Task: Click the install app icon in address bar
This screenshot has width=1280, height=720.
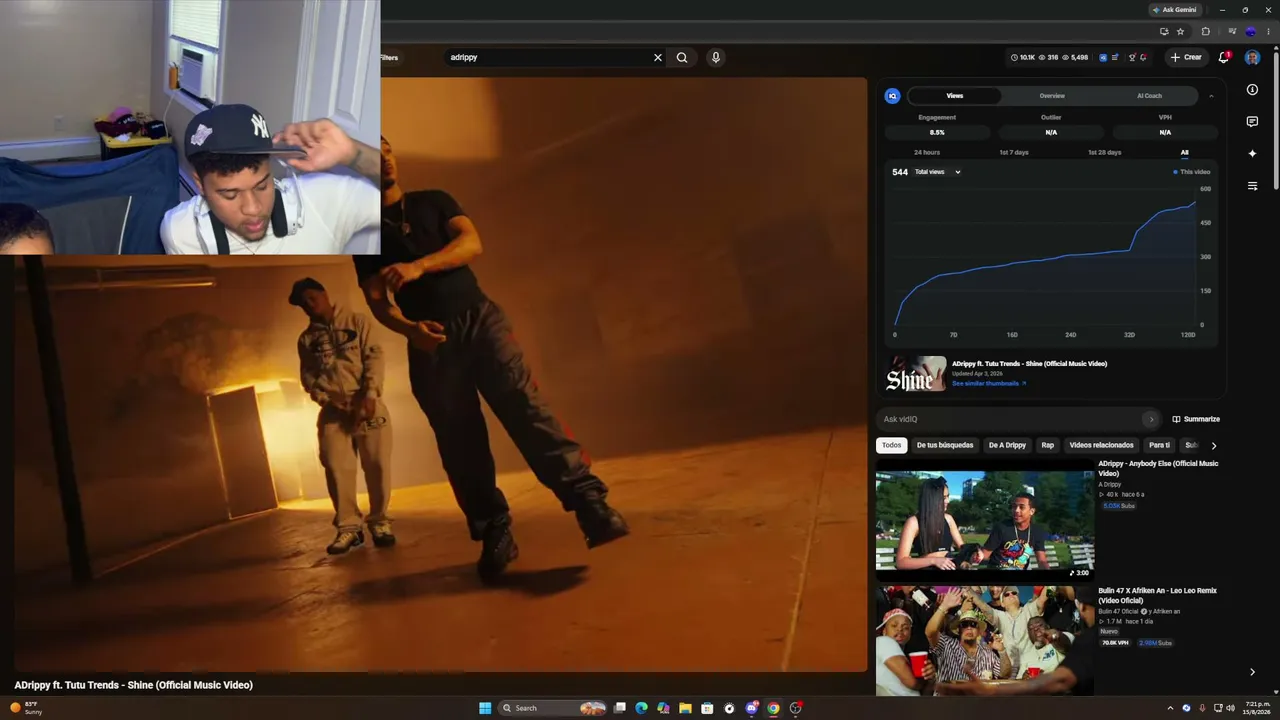Action: pyautogui.click(x=1164, y=32)
